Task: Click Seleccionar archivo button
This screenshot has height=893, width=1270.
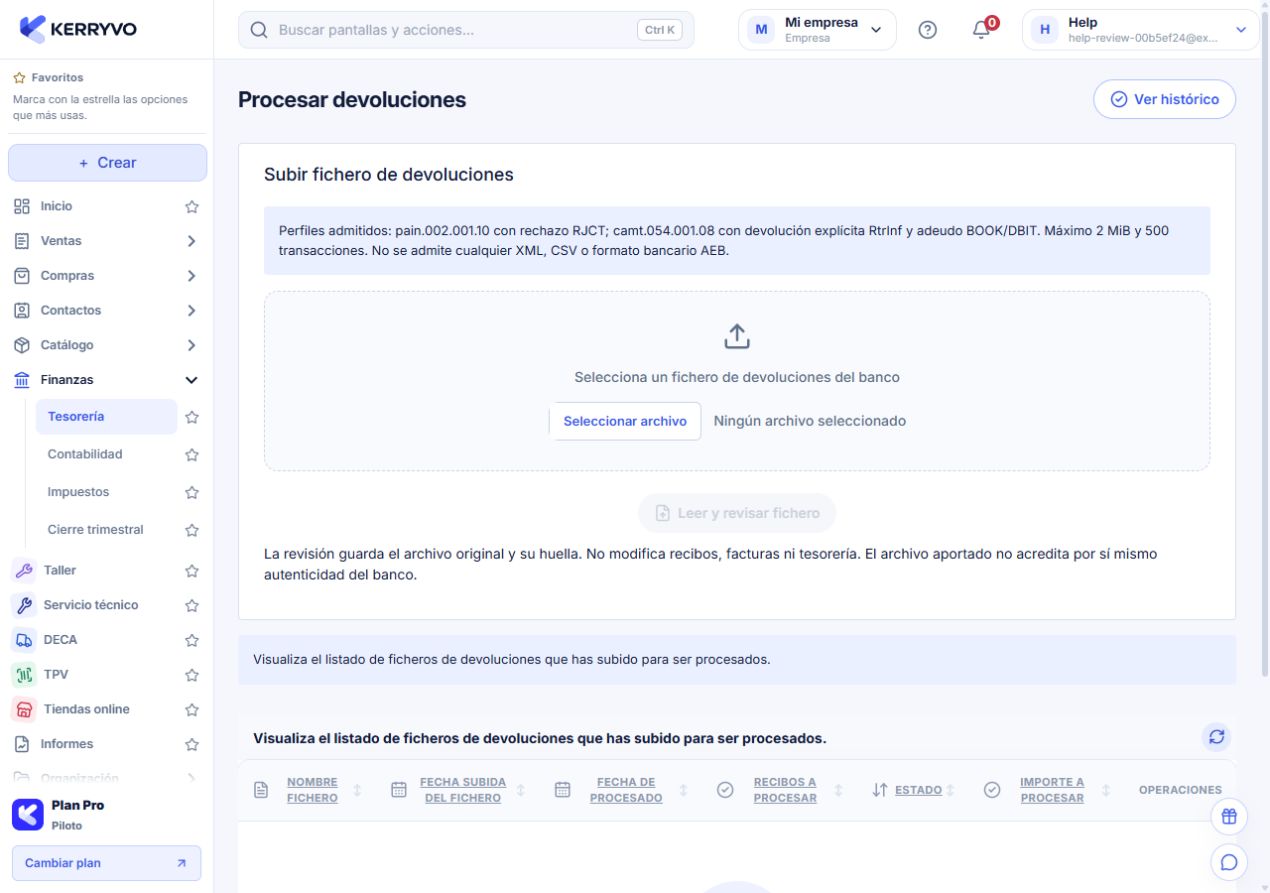Action: coord(625,421)
